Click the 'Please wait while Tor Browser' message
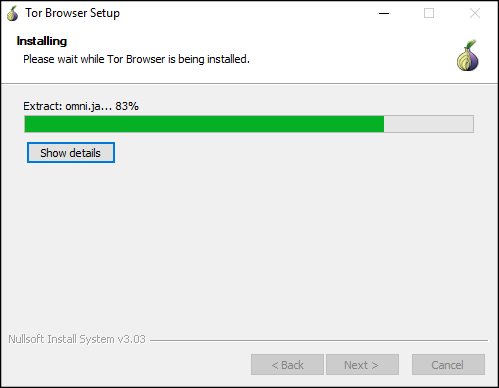Screen dimensions: 499x388 tap(137, 59)
